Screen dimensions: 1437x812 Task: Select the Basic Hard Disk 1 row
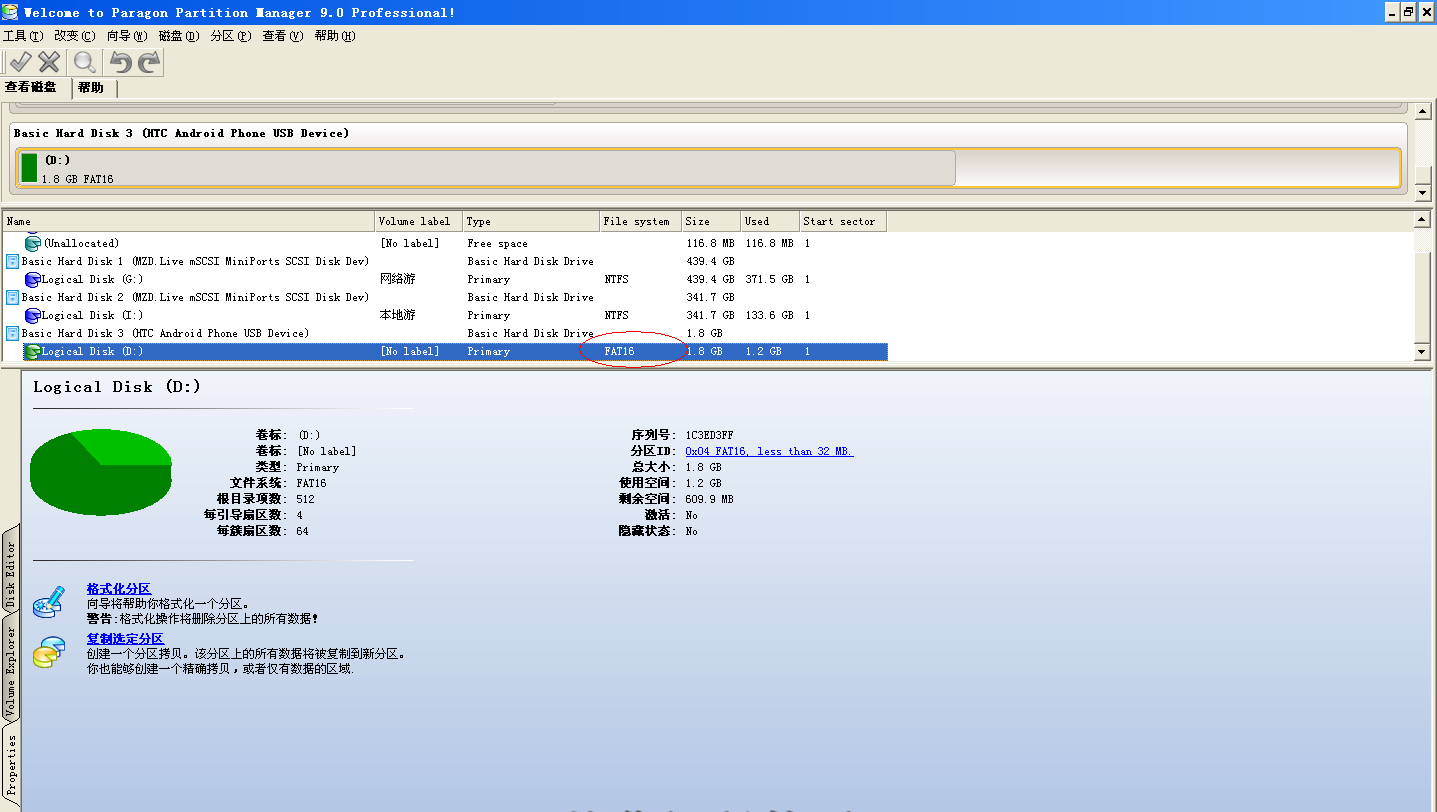pos(446,261)
